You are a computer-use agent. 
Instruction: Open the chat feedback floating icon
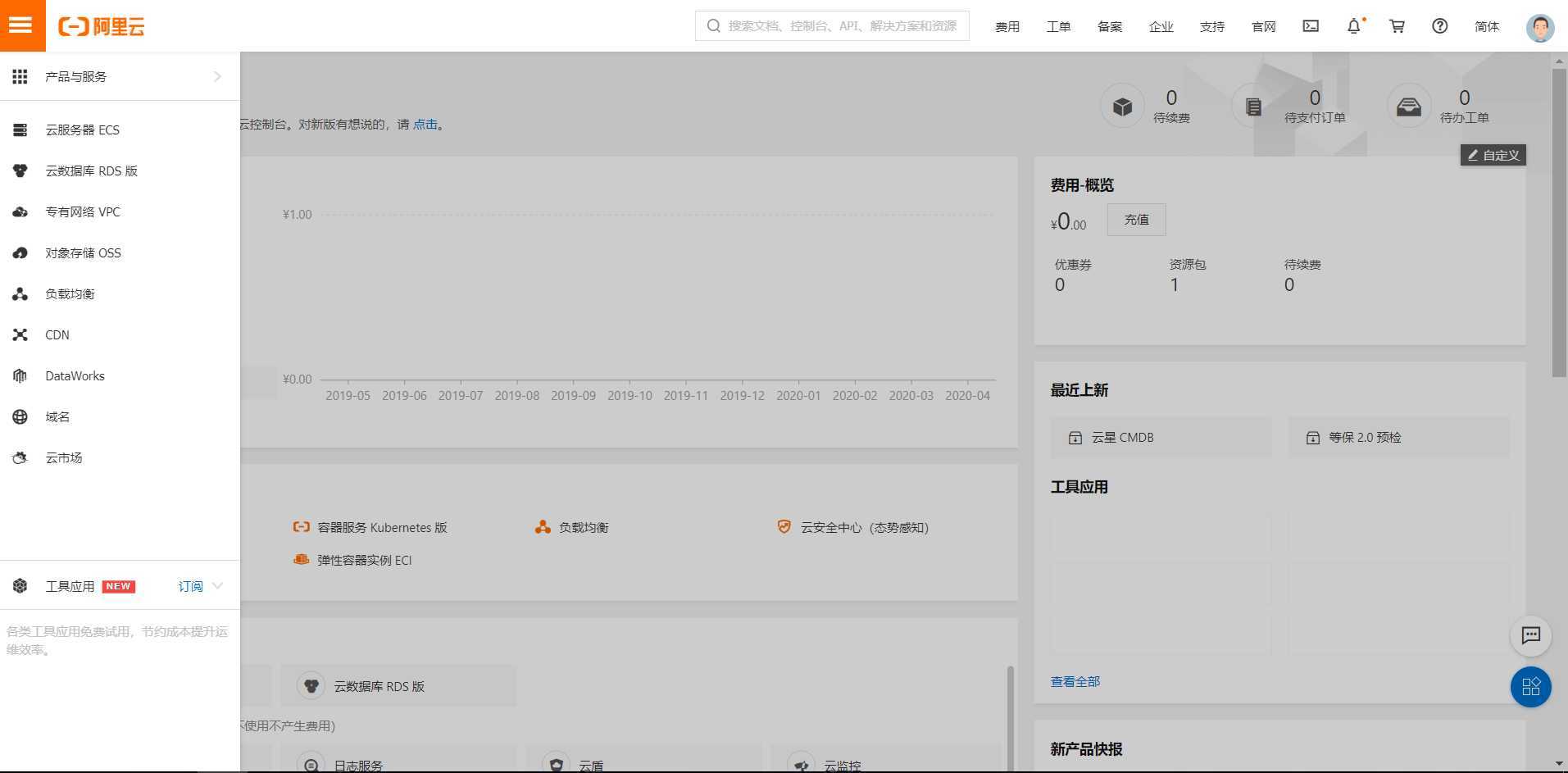(1530, 636)
